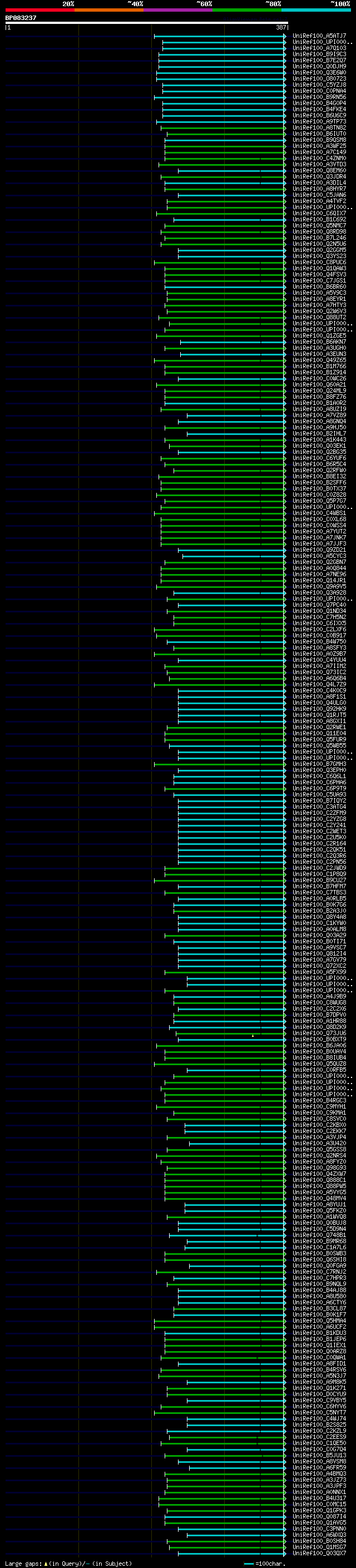Select UniRef100_Q2GGM5 label
The width and height of the screenshot is (356, 1568).
click(x=319, y=250)
